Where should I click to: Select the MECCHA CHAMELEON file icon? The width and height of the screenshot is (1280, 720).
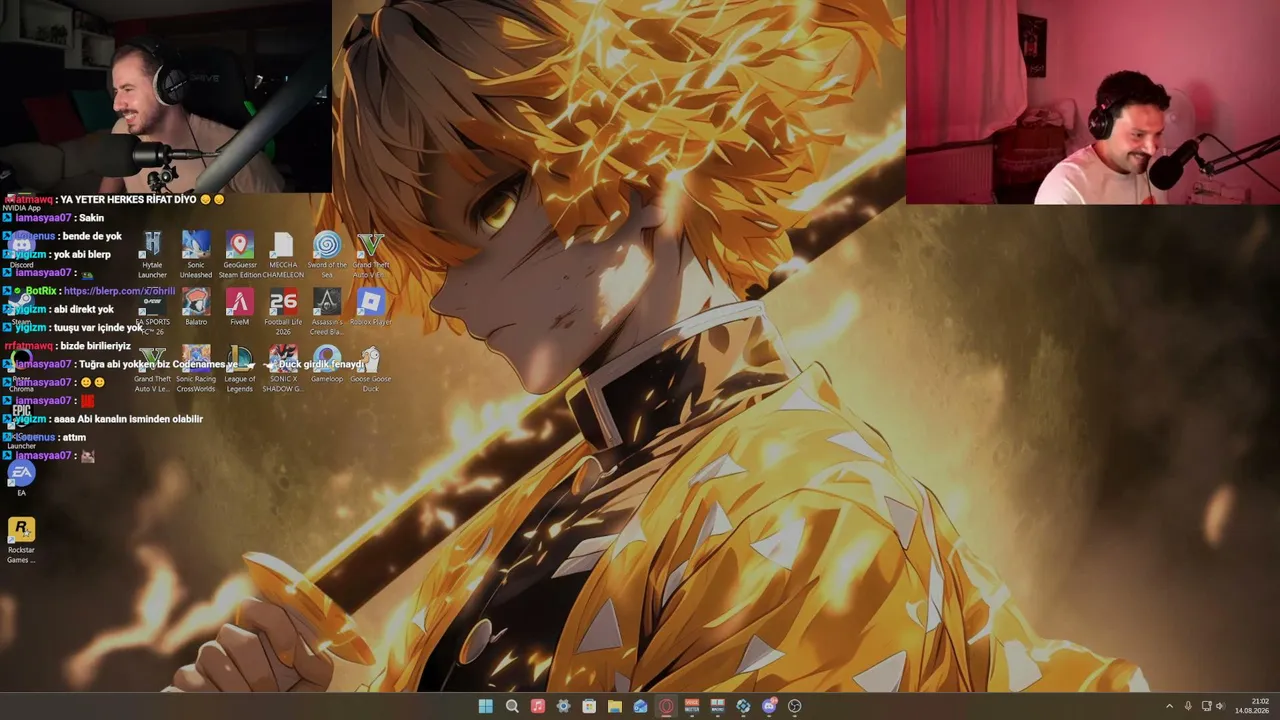coord(283,255)
